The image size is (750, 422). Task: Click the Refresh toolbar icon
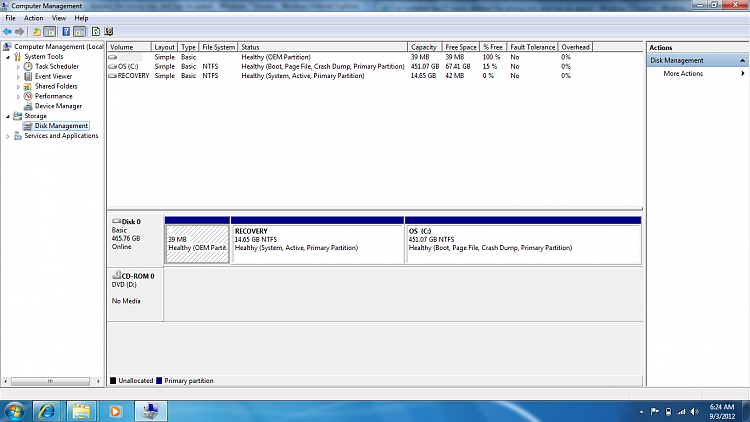[96, 32]
